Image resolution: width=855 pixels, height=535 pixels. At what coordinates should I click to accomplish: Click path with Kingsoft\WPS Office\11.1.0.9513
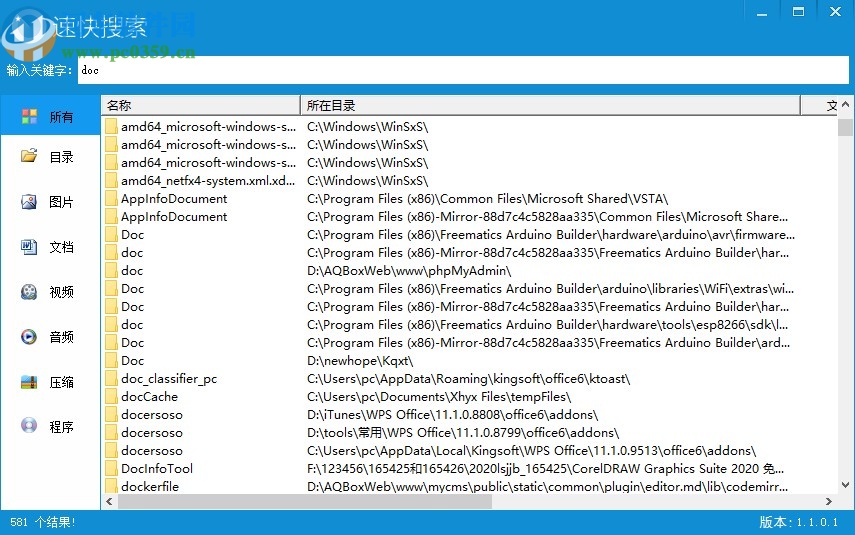532,450
